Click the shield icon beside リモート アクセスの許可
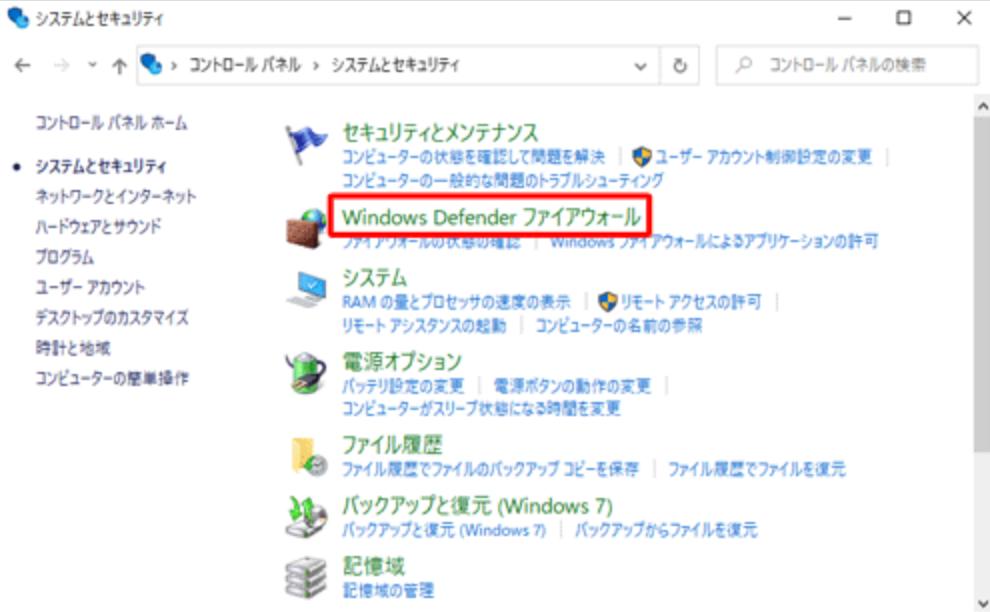990x612 pixels. pos(607,301)
